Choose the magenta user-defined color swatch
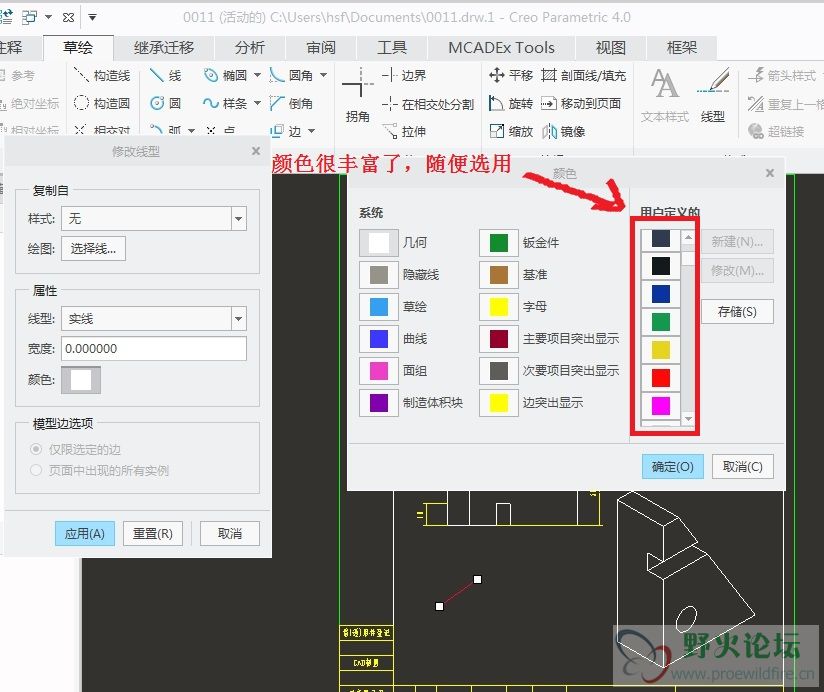This screenshot has width=824, height=692. [661, 406]
